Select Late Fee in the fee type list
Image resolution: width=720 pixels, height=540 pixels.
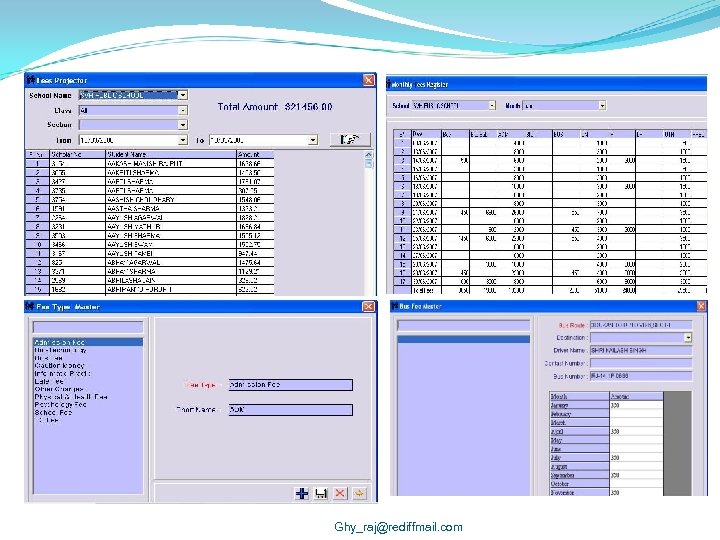(x=49, y=381)
